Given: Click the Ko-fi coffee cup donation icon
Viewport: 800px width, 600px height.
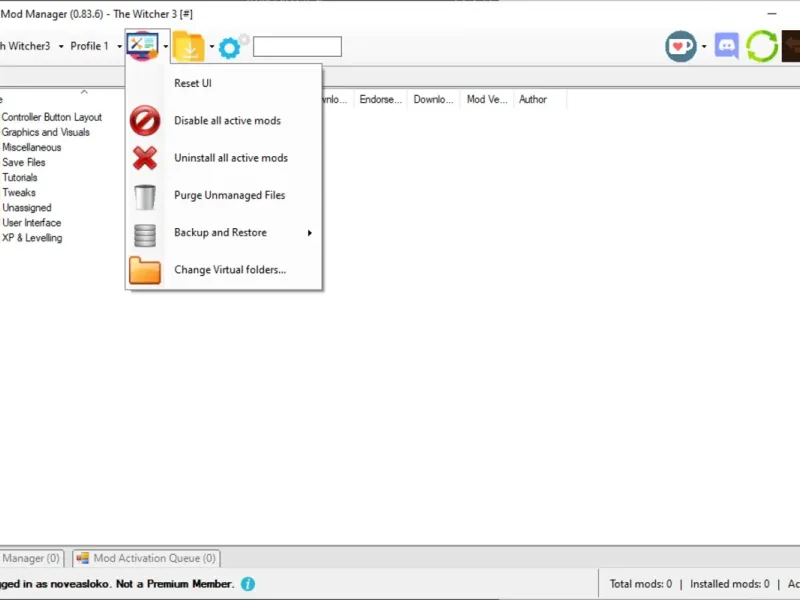Looking at the screenshot, I should [681, 46].
